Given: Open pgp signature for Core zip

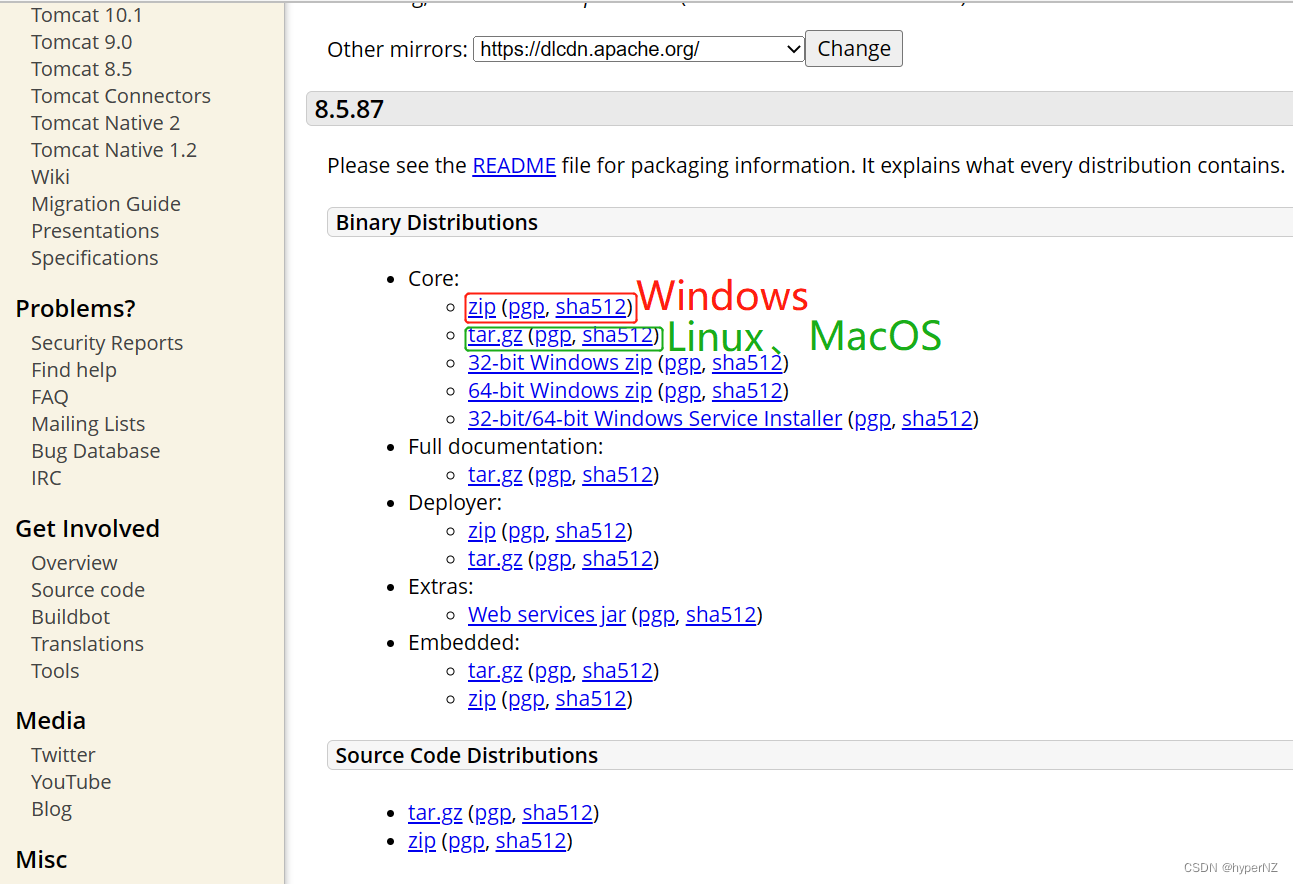Looking at the screenshot, I should [x=526, y=307].
